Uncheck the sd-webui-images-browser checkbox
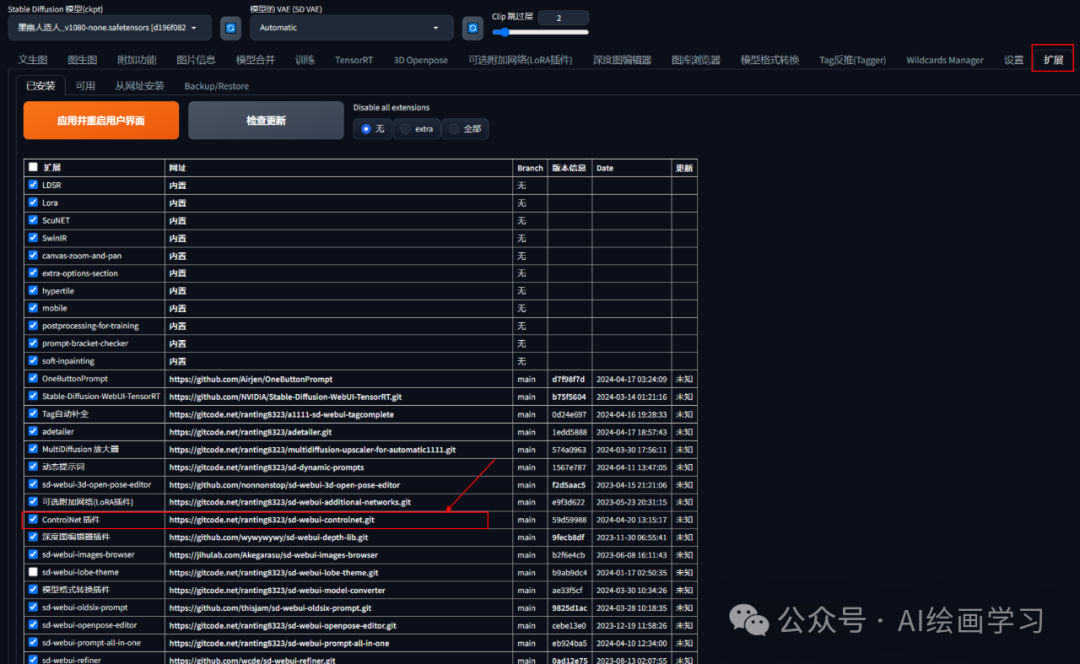 click(33, 554)
